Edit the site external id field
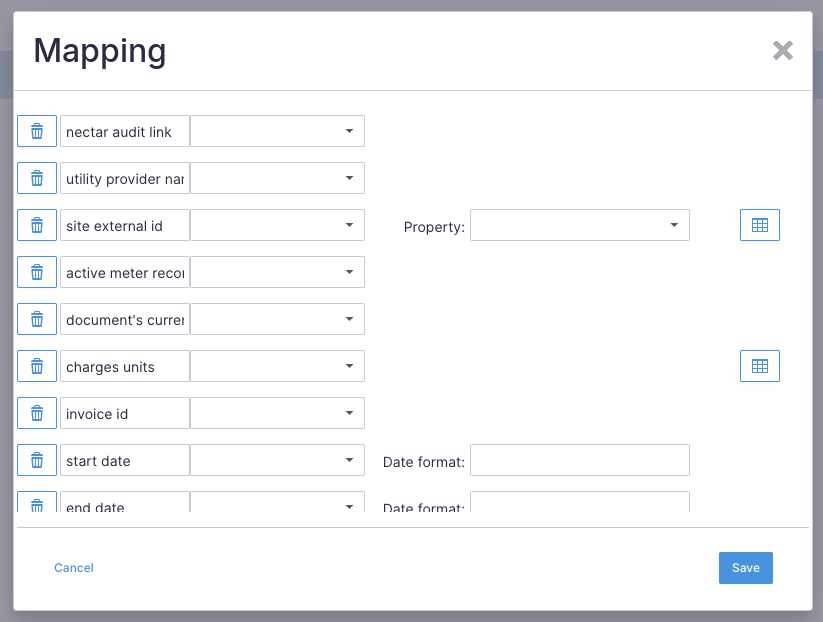 pos(125,225)
